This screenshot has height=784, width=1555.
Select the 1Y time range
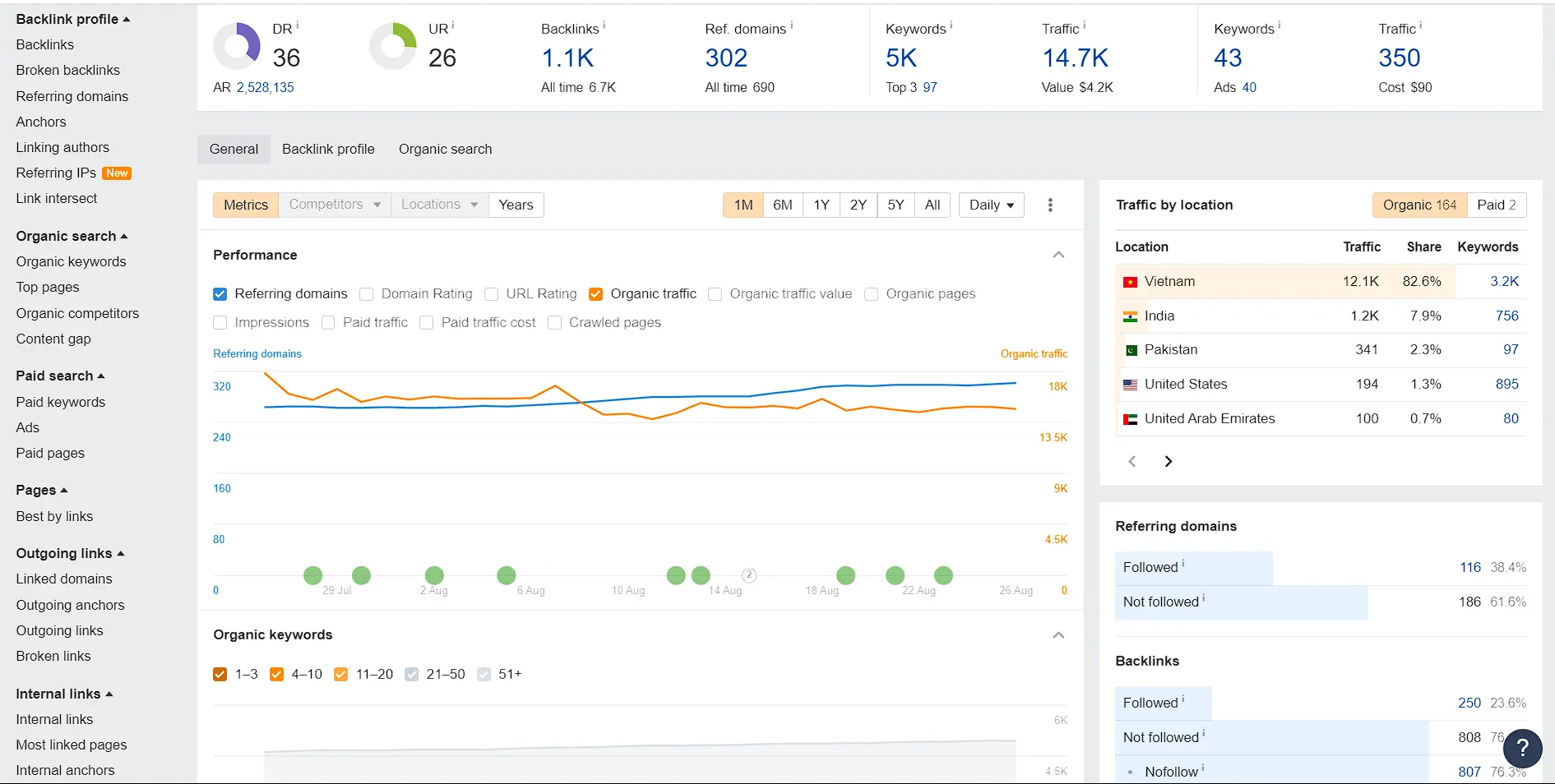click(821, 205)
